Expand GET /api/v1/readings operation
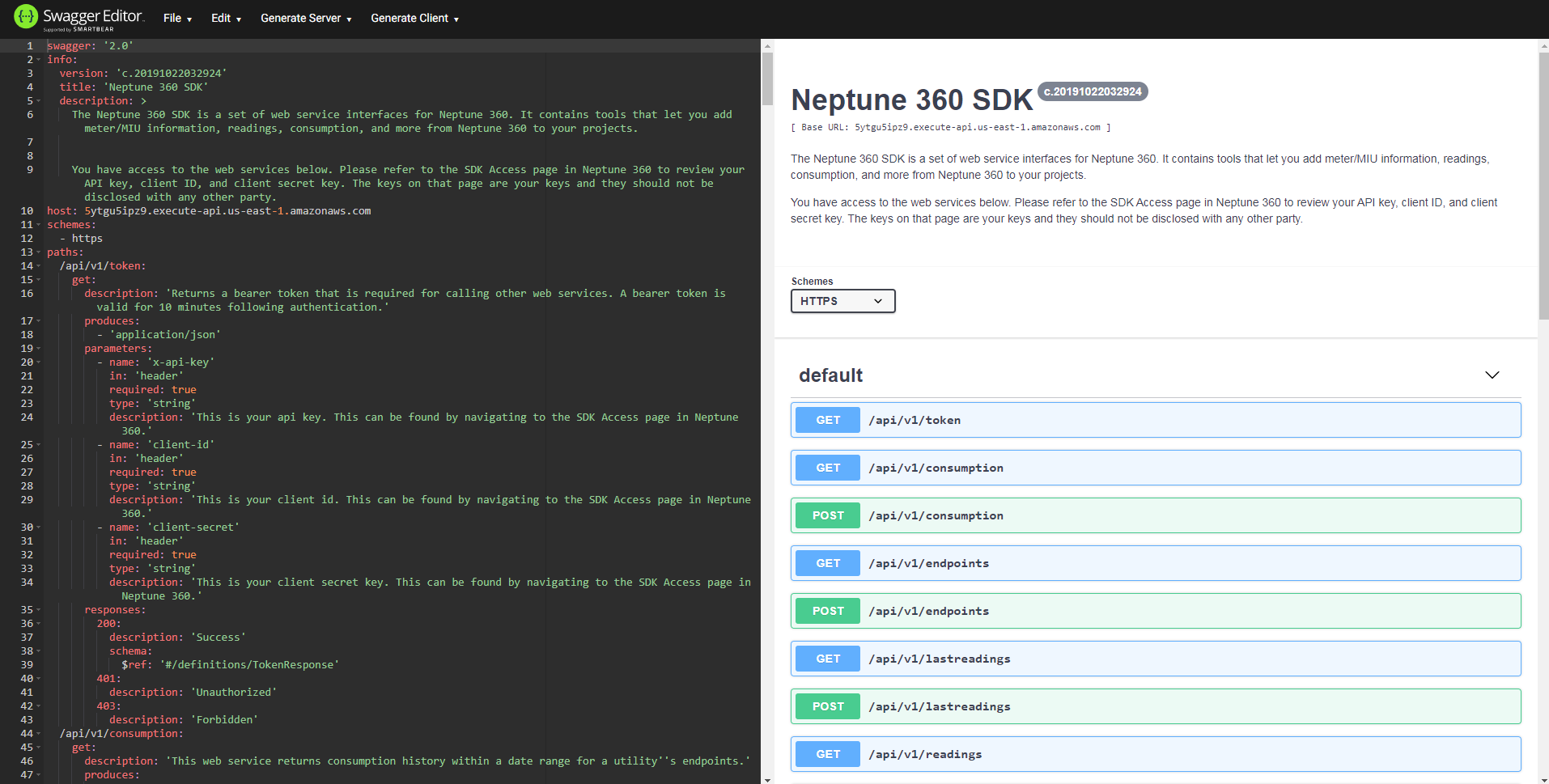1549x784 pixels. (1156, 754)
